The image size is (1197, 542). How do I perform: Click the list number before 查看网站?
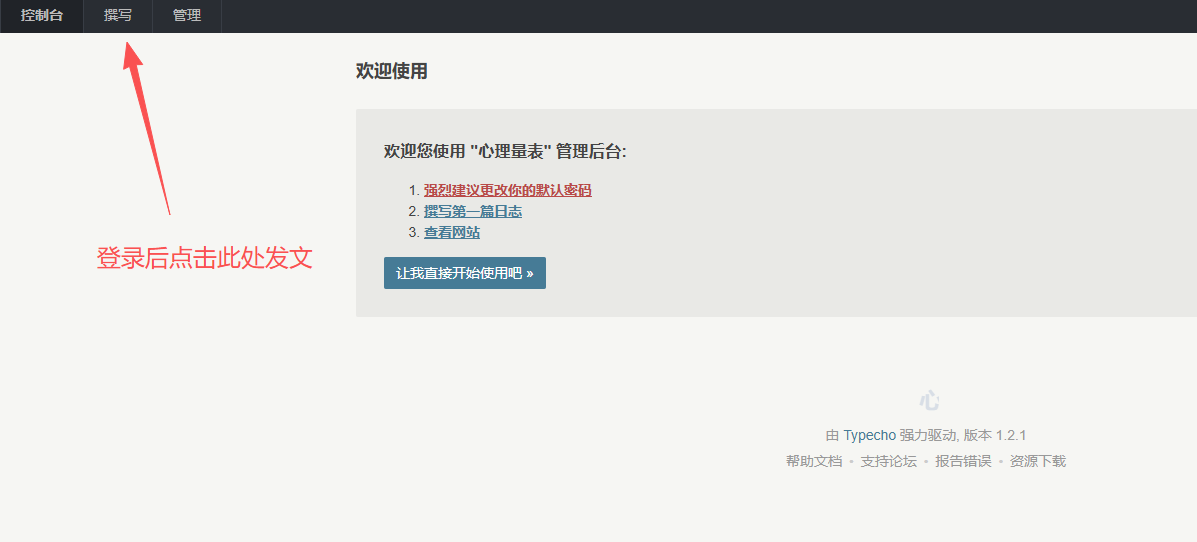412,232
